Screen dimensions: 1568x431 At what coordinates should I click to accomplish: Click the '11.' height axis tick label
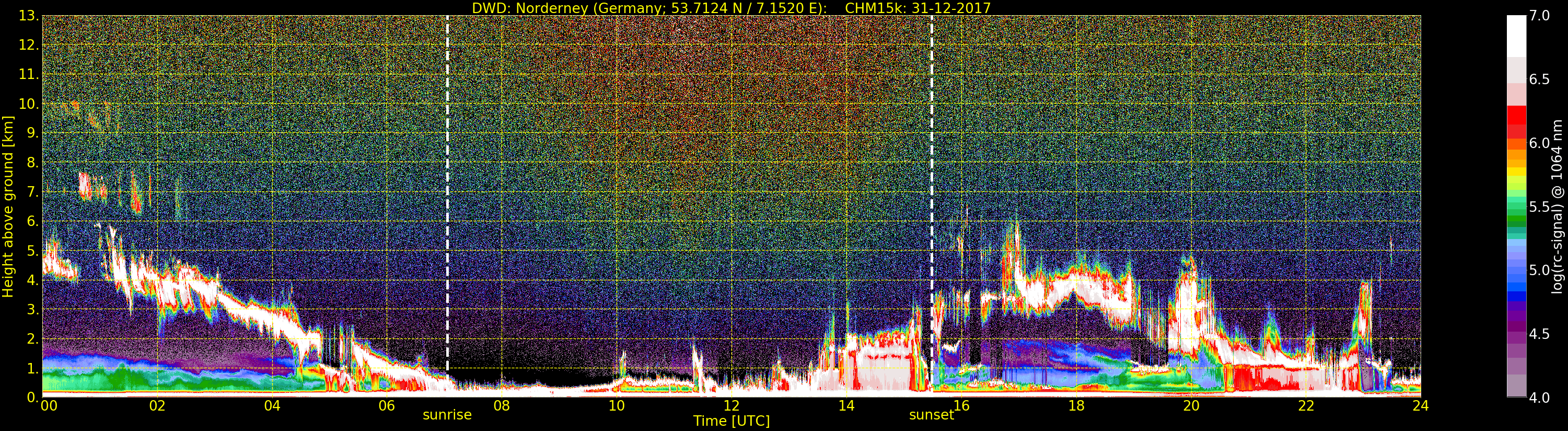click(x=29, y=74)
